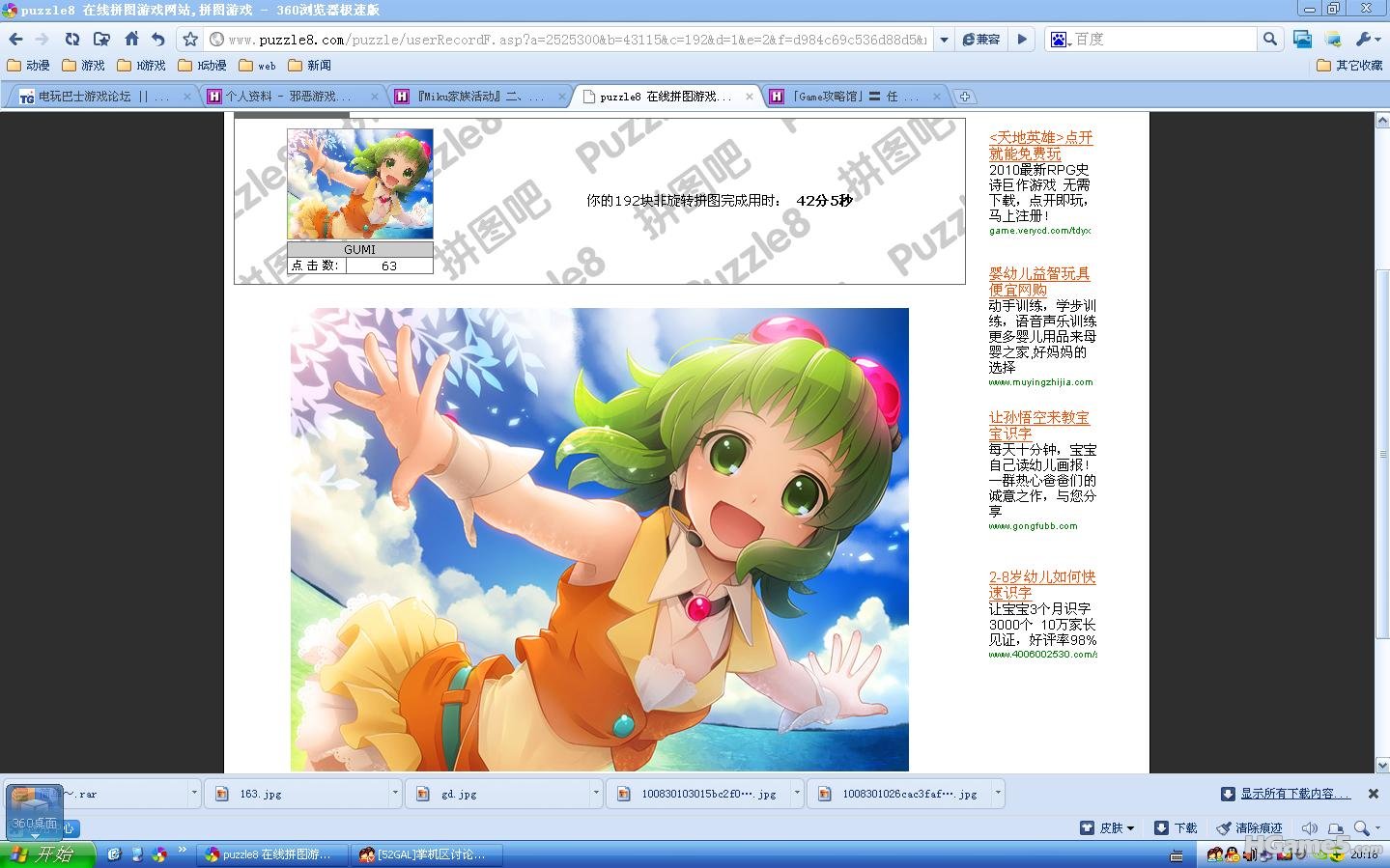Screen dimensions: 1390x868
Task: Click the large completed GUMI puzzle image
Action: [600, 540]
